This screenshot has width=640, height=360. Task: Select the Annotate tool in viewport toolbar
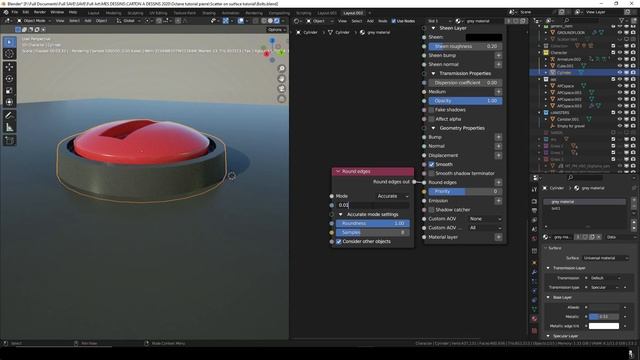click(x=9, y=116)
